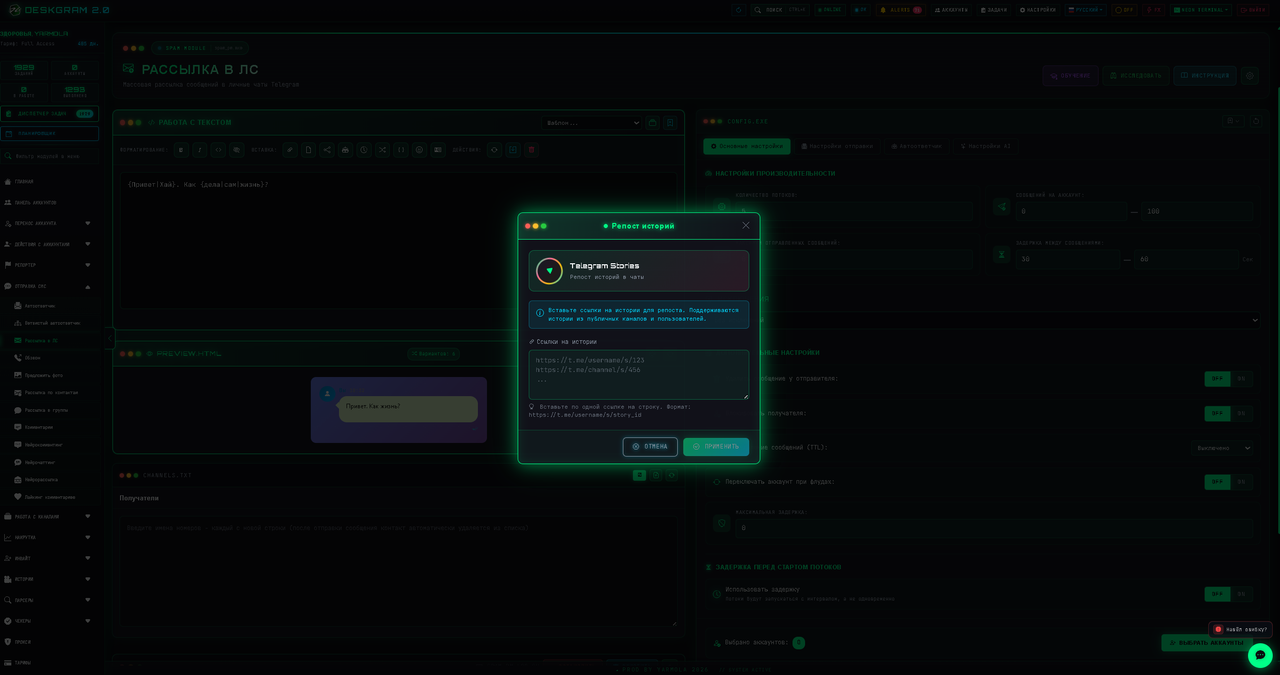Open Аккаунты in the top bar

(951, 10)
